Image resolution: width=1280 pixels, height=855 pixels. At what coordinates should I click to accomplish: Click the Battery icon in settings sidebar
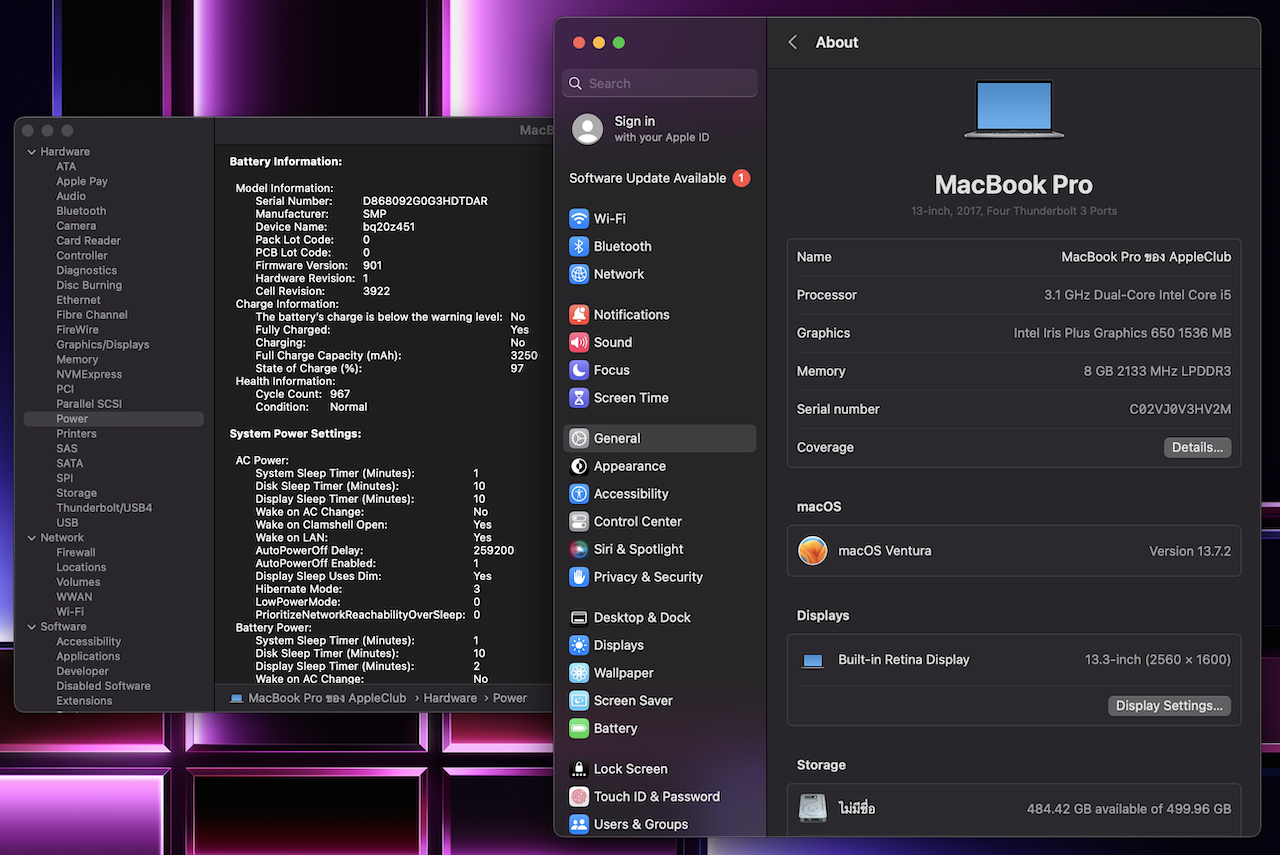[x=579, y=728]
